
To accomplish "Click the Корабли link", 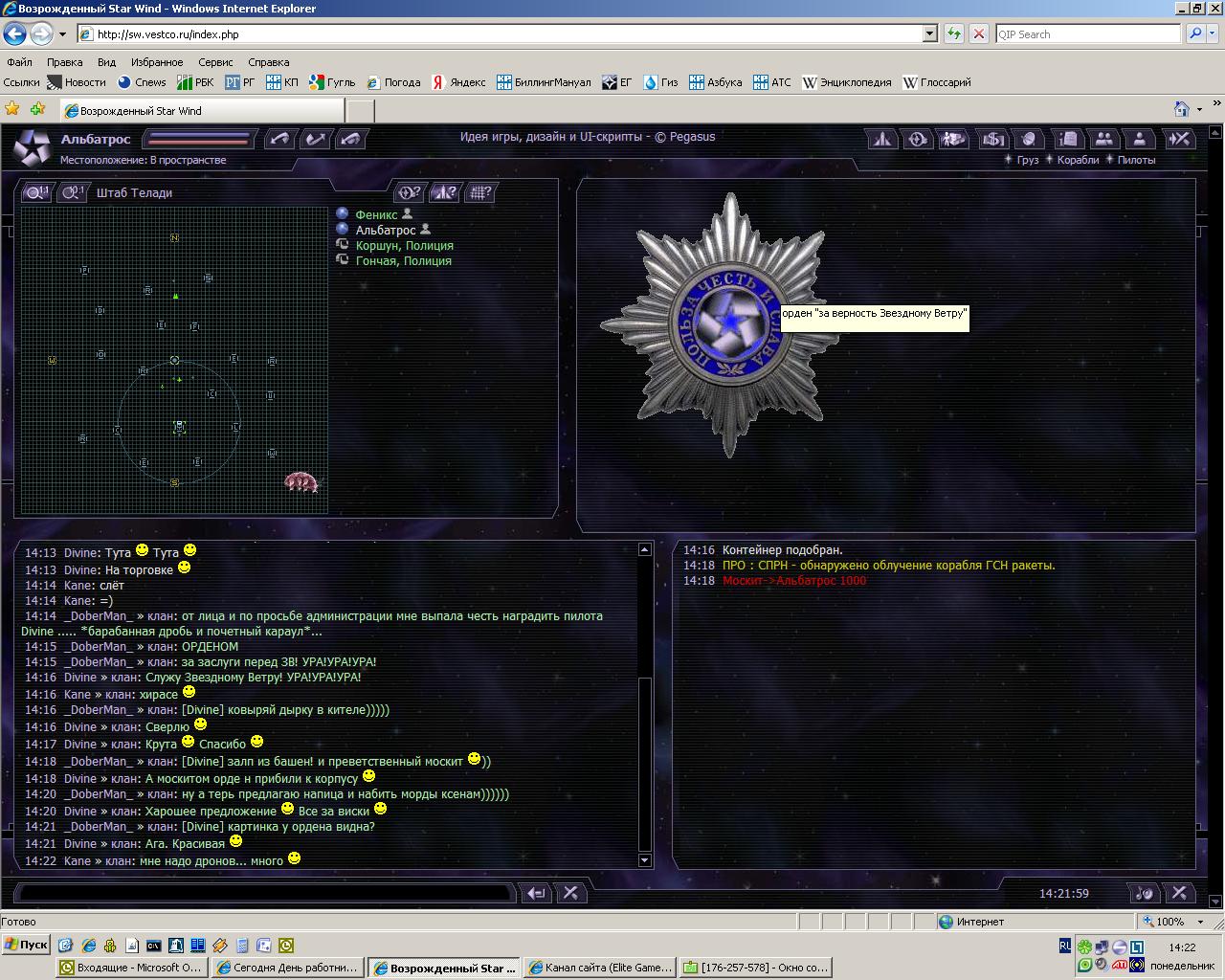I will [1078, 160].
